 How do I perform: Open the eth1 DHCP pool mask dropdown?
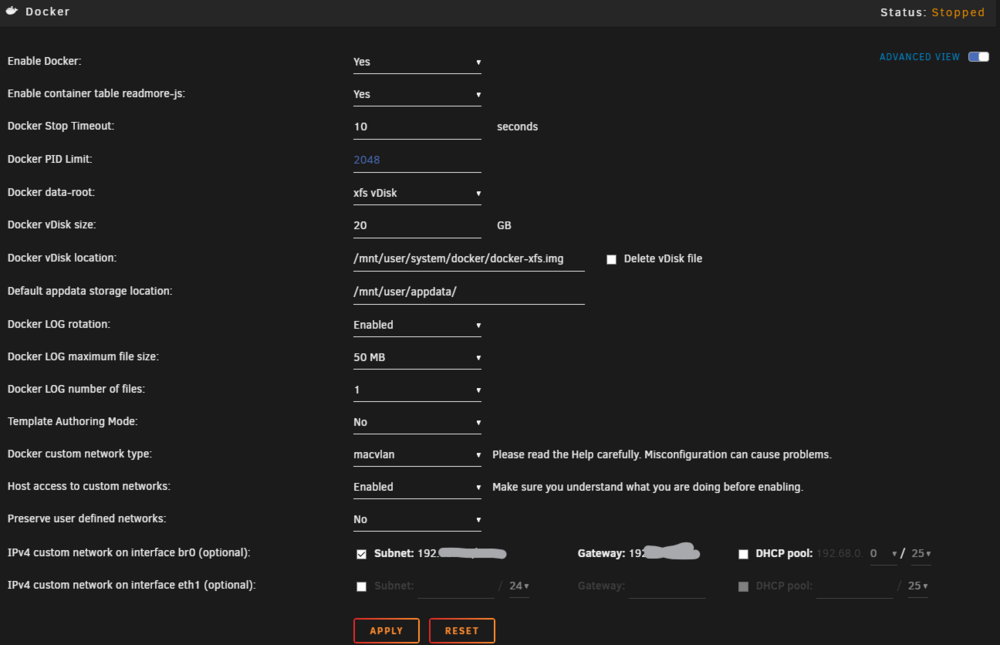pyautogui.click(x=918, y=586)
